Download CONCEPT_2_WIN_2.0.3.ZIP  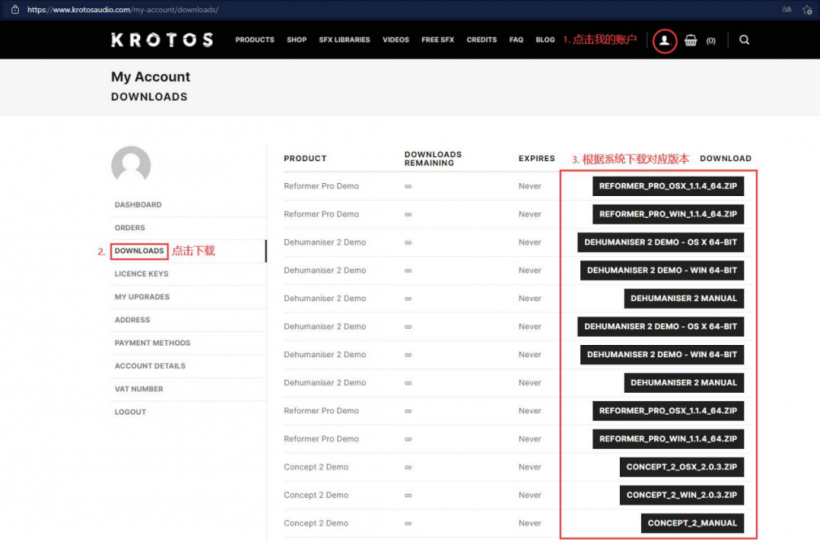681,495
